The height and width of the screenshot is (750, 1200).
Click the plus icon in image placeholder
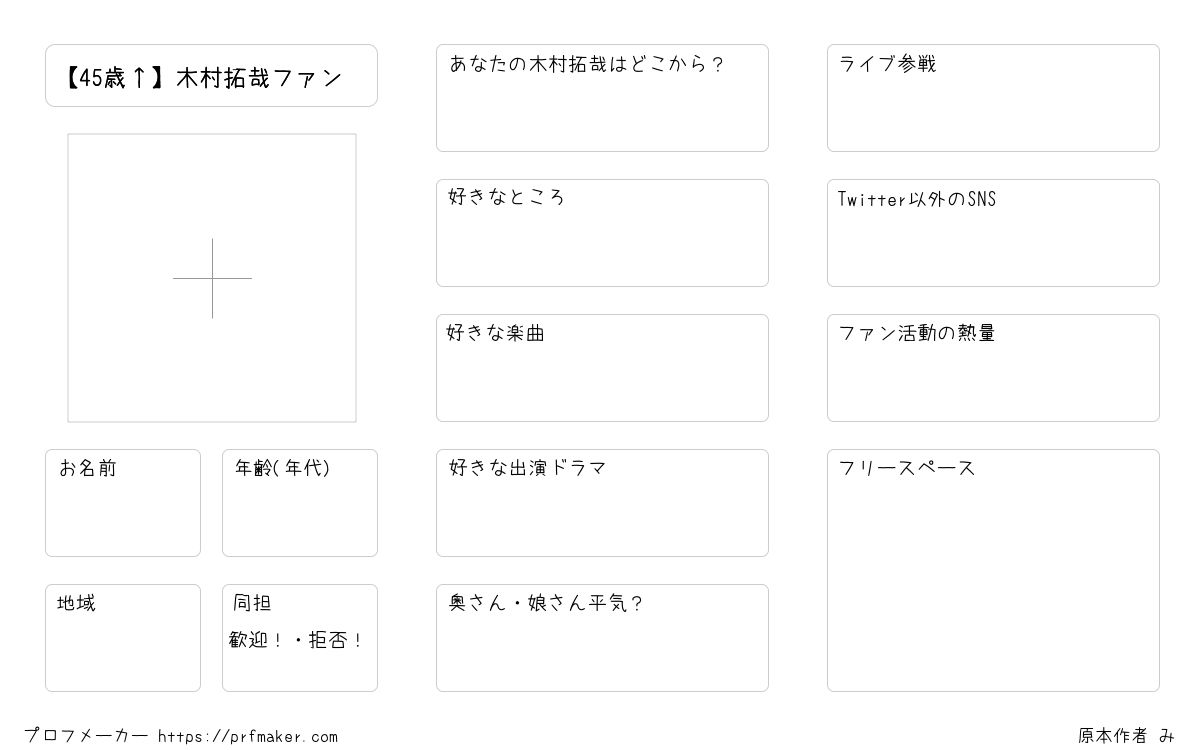coord(212,278)
